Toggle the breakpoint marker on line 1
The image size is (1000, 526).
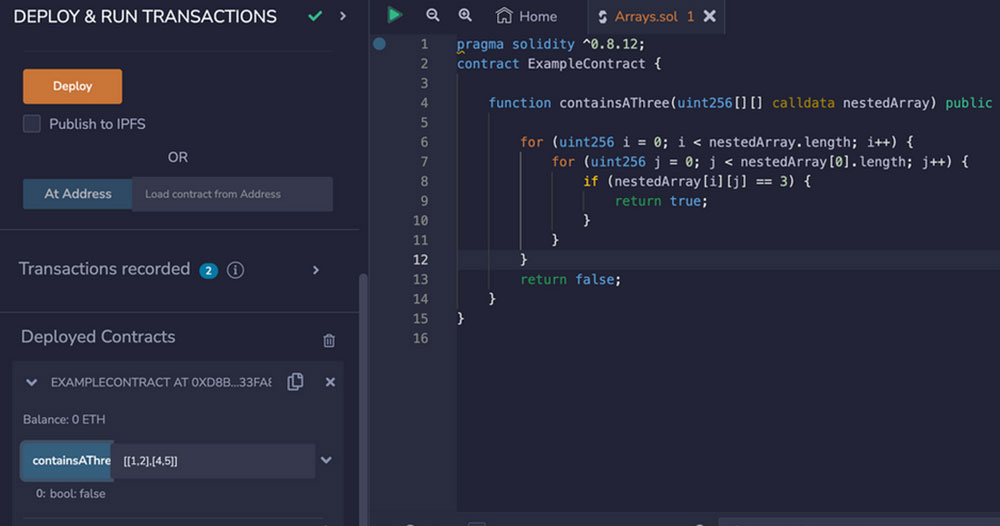379,44
